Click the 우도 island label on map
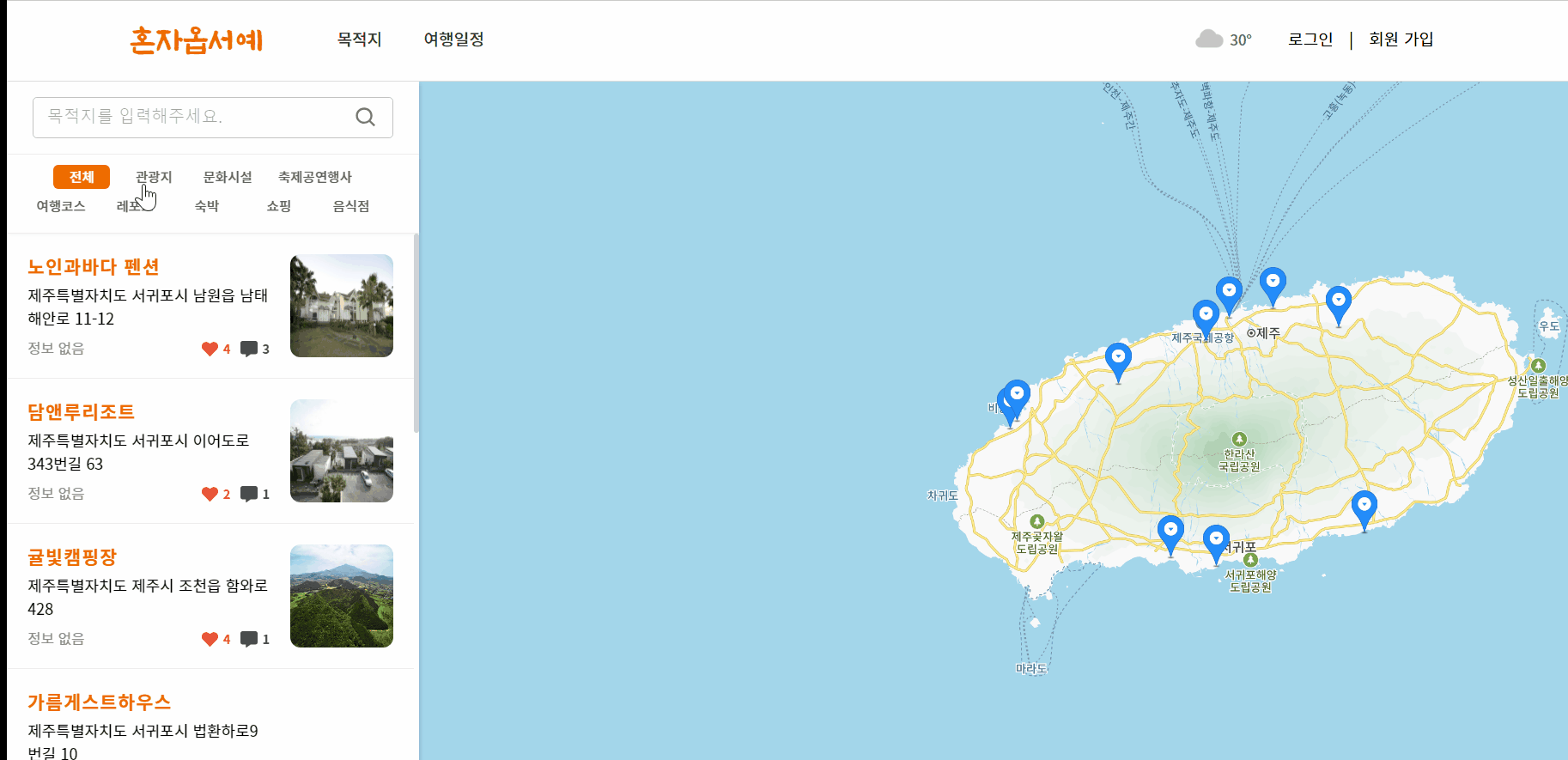Viewport: 1568px width, 760px height. 1549,326
